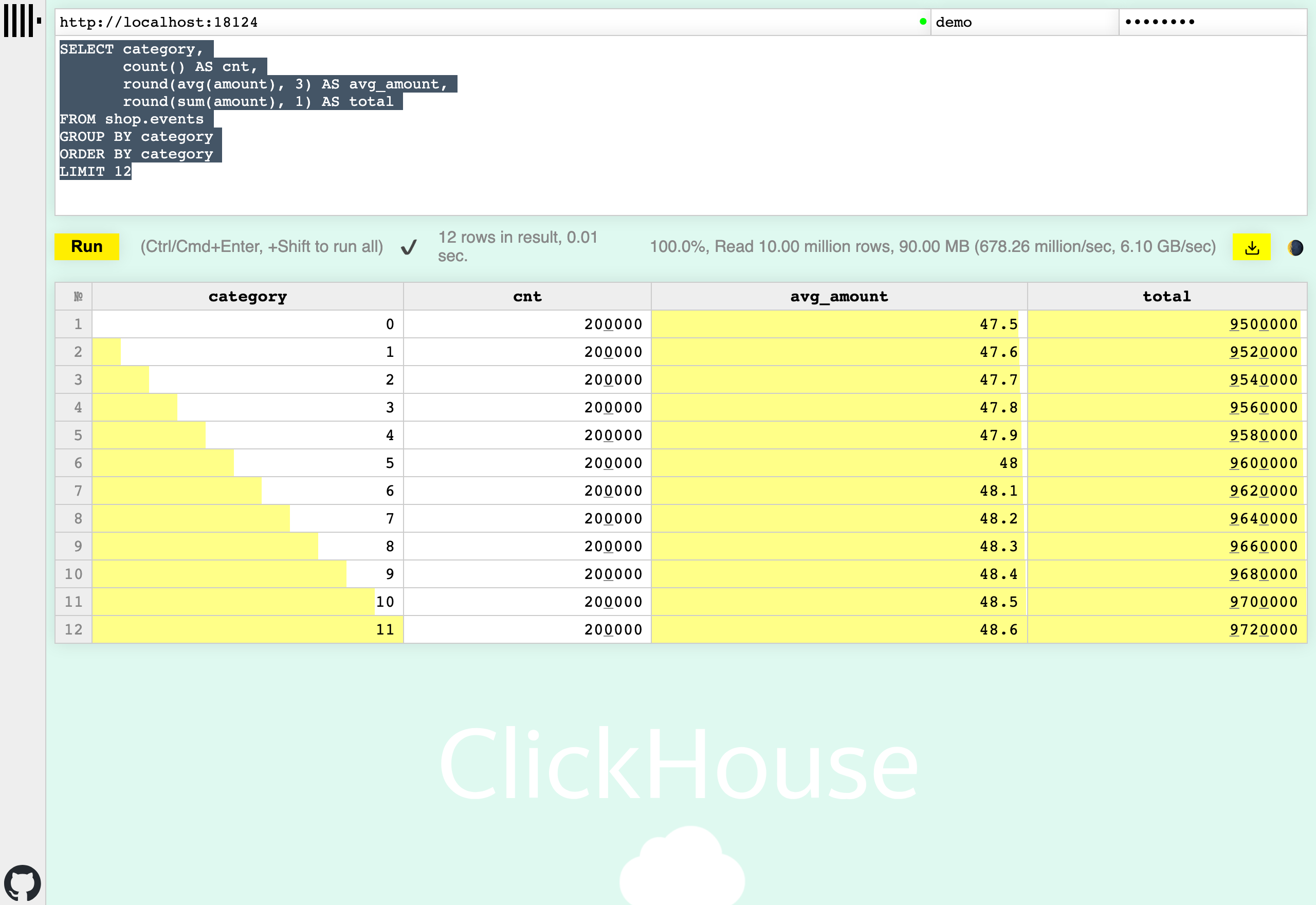Click the "FROM shop.events" line in the query

point(132,119)
